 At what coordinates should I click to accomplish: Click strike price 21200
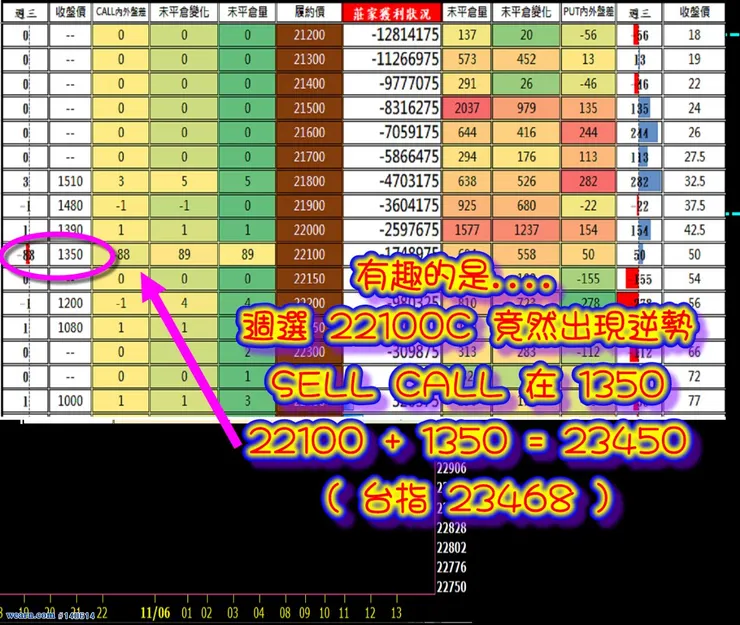pyautogui.click(x=309, y=35)
